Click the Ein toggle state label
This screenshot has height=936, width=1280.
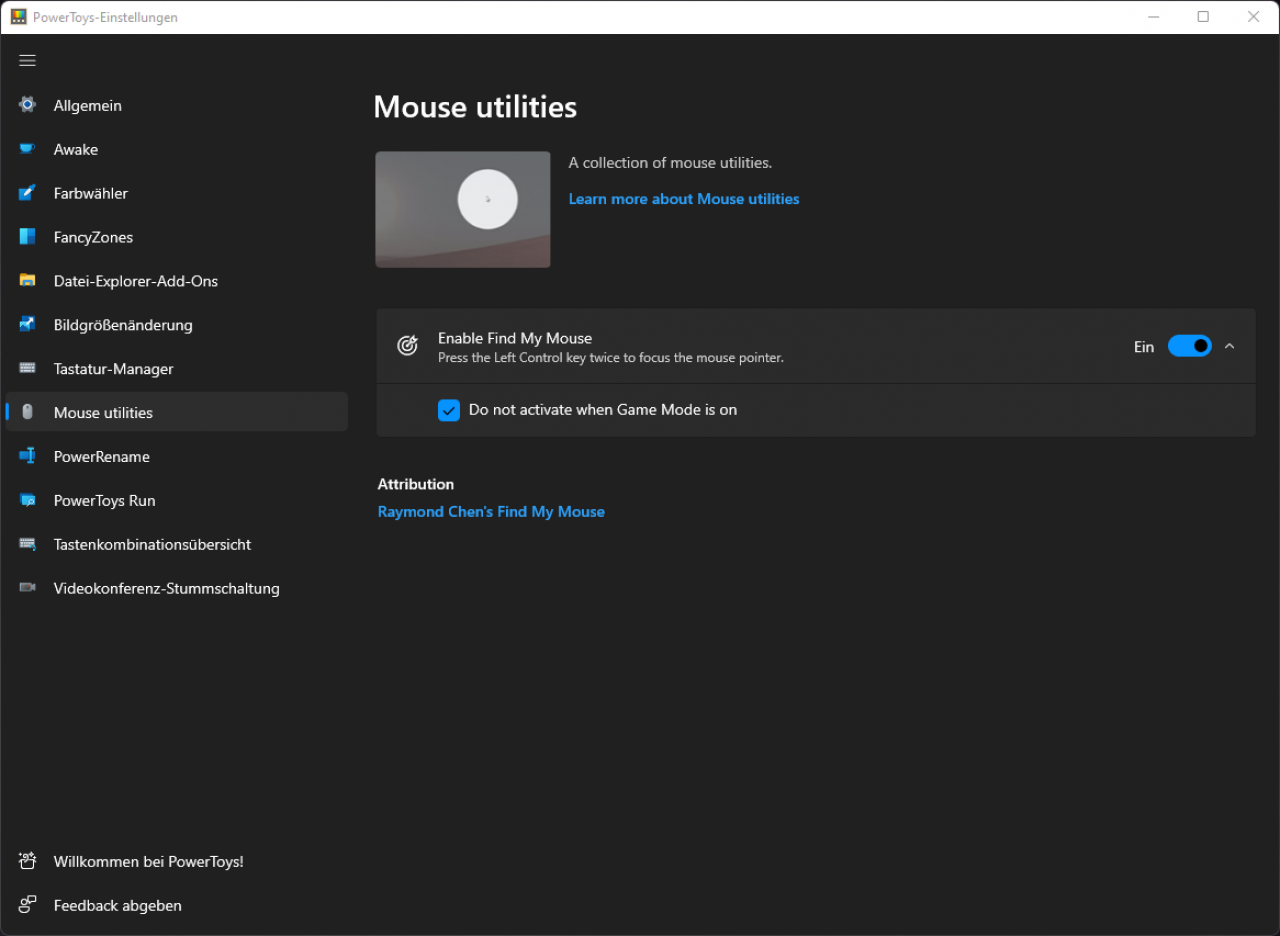click(1144, 347)
